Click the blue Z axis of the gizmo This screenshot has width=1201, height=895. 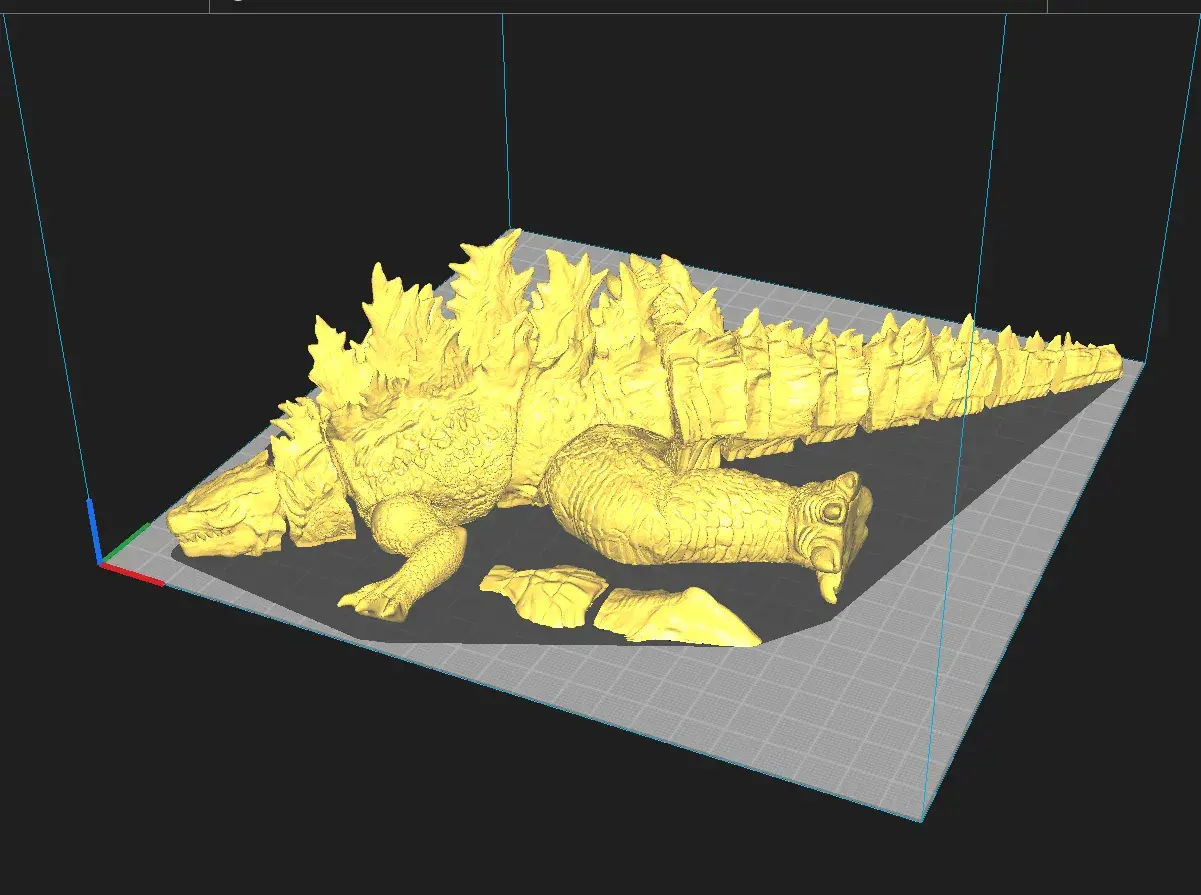[93, 530]
